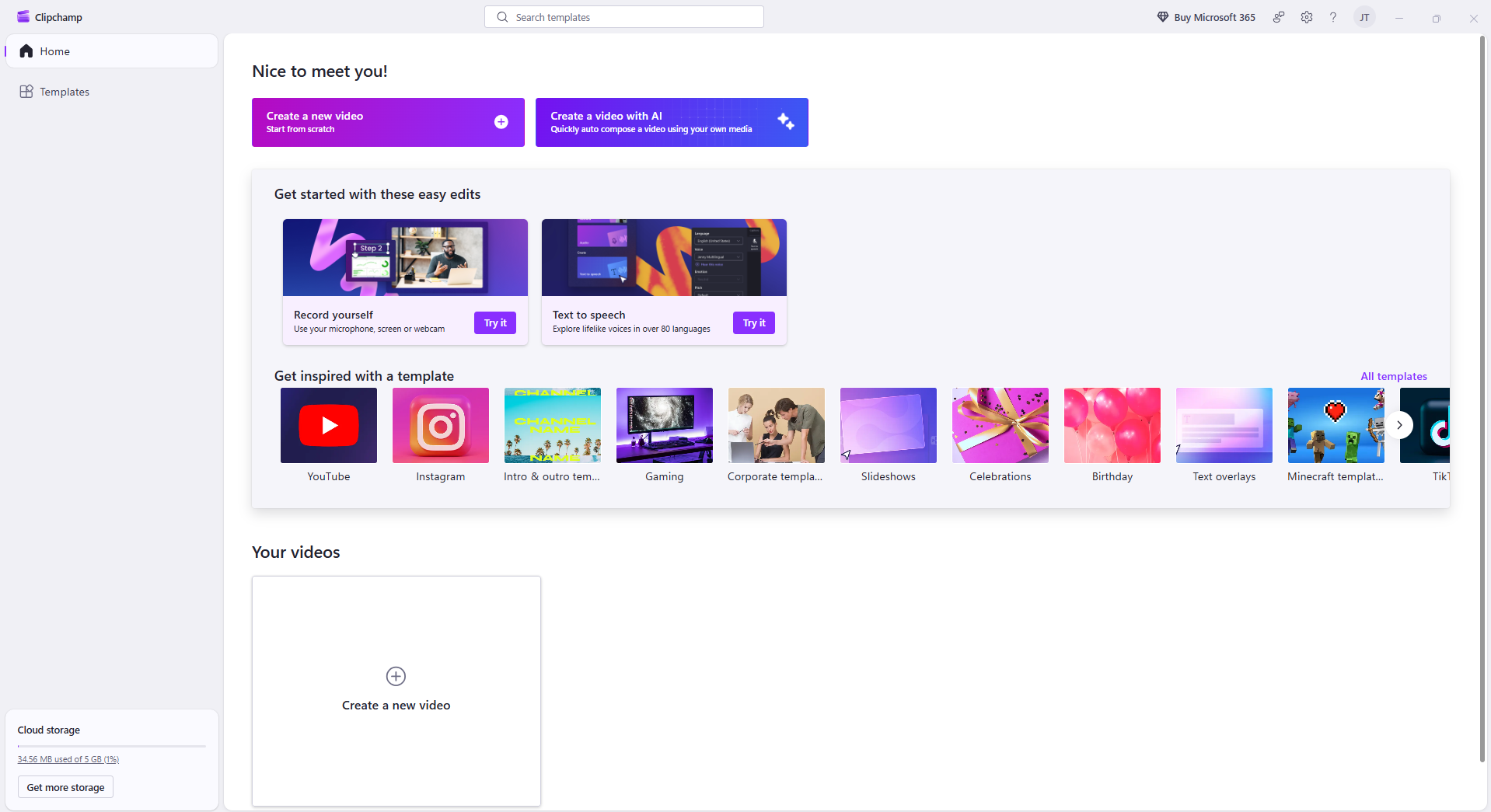
Task: Open the Help question mark icon
Action: [x=1333, y=17]
